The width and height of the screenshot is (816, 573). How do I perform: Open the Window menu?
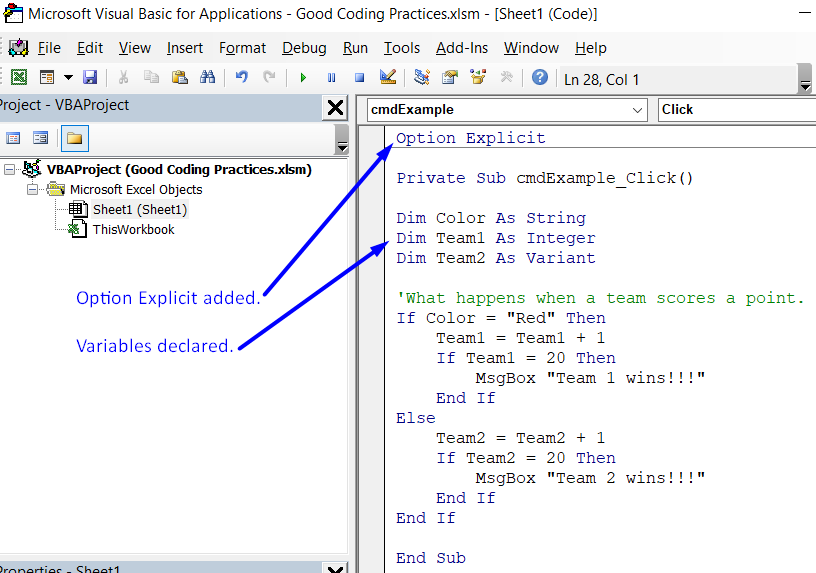[x=531, y=48]
